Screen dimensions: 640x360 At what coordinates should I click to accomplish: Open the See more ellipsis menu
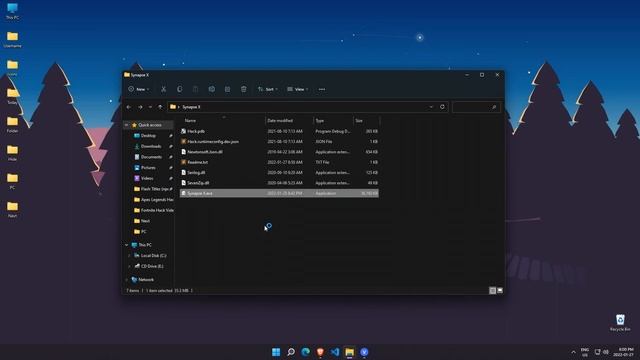coord(322,89)
